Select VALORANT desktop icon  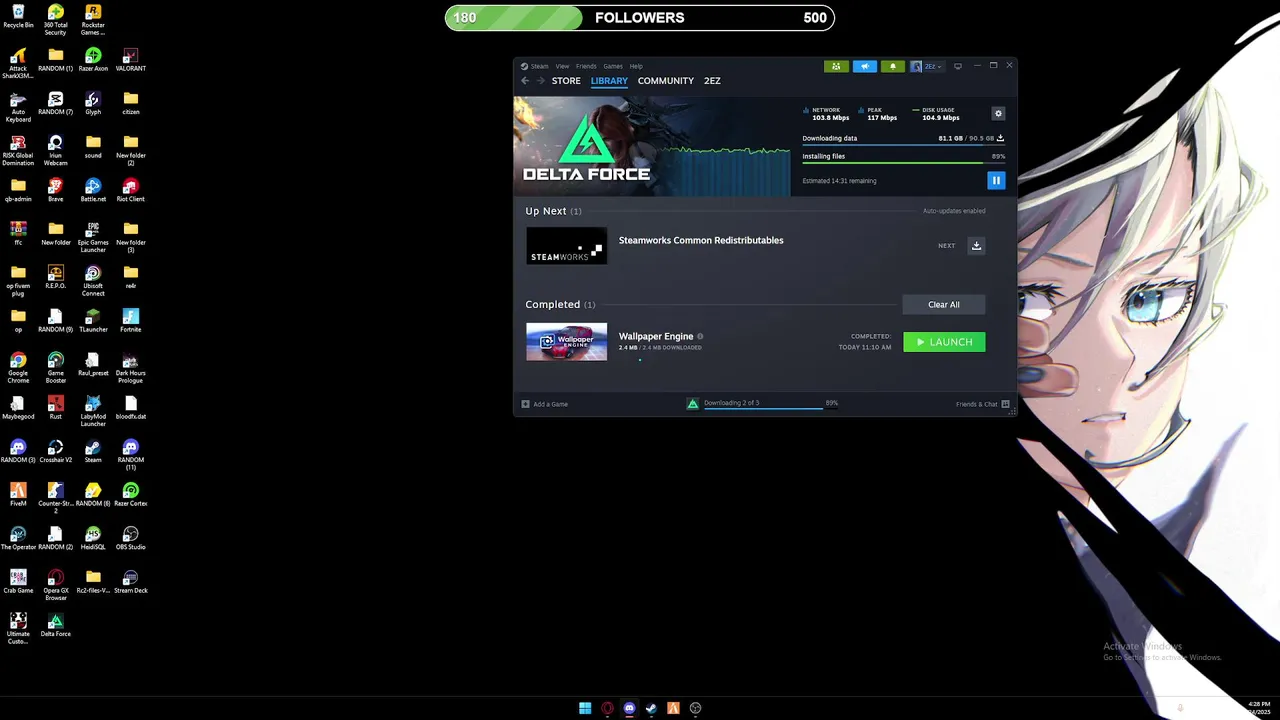[130, 60]
